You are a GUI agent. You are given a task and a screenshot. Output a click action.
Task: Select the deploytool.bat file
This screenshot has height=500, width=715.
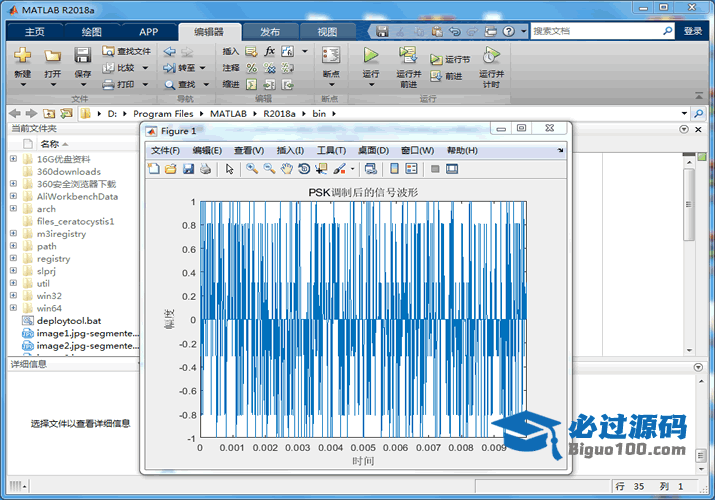coord(68,321)
